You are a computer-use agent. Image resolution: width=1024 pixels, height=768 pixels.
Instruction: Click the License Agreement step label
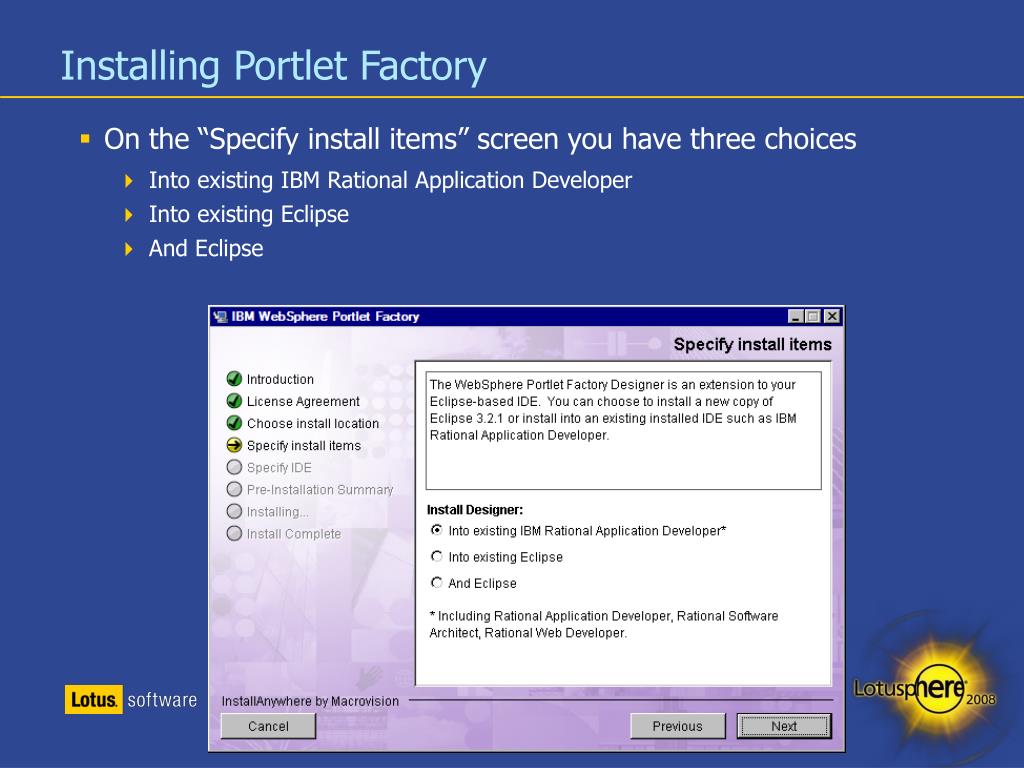(303, 402)
